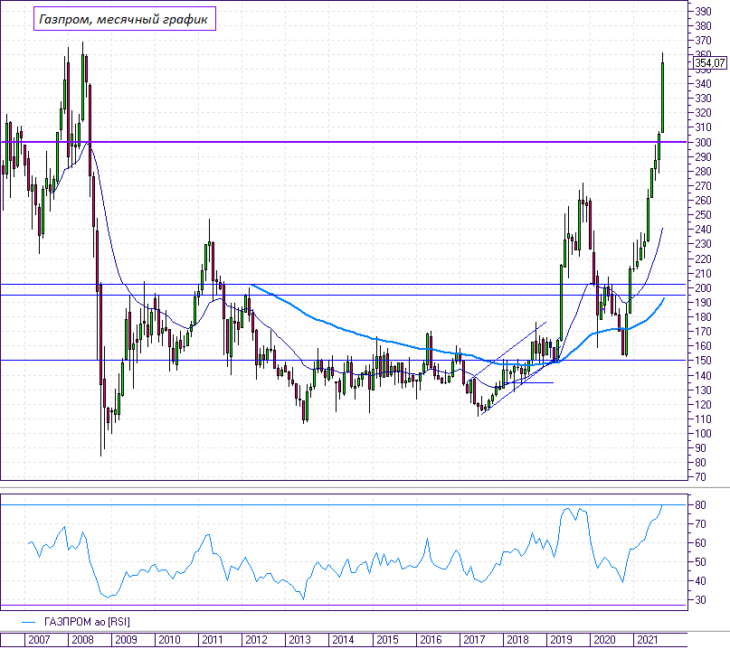Click RSI axis value 50
730x649 pixels.
pos(701,562)
